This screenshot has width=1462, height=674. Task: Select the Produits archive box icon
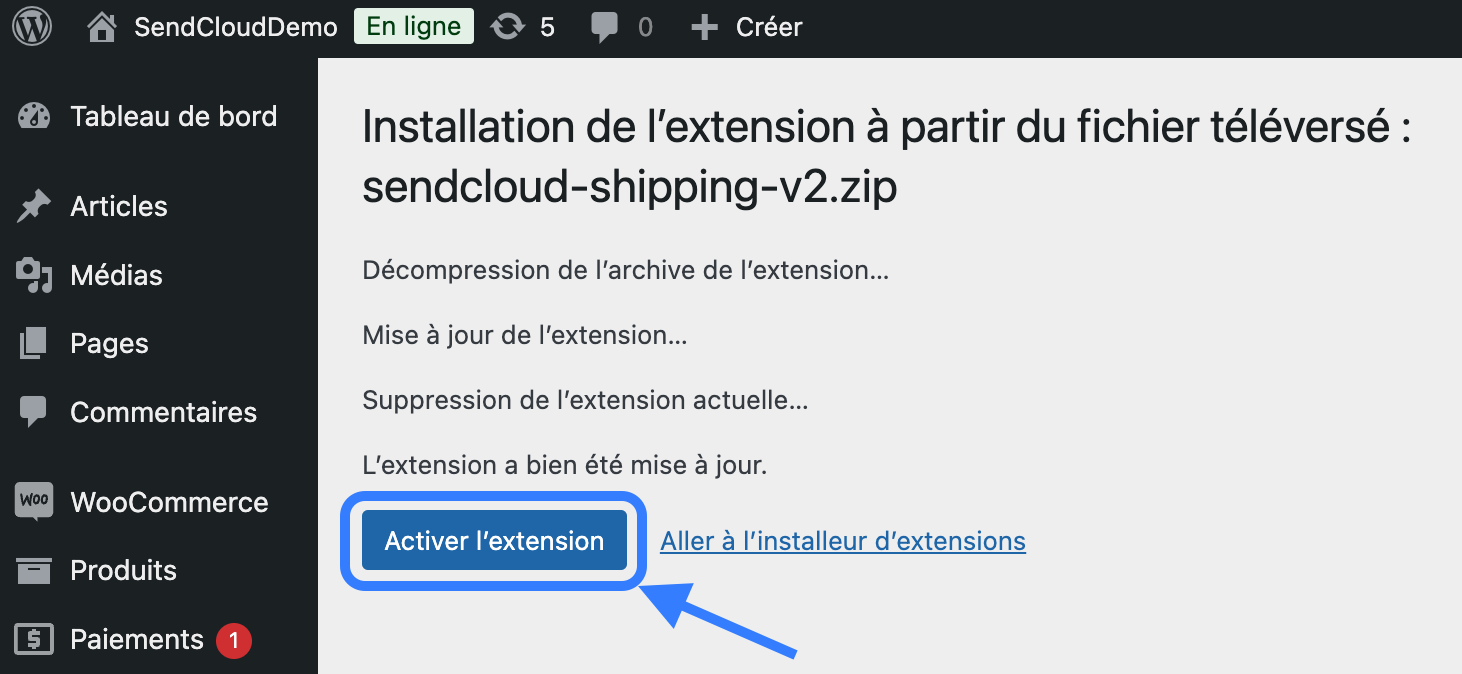[34, 570]
